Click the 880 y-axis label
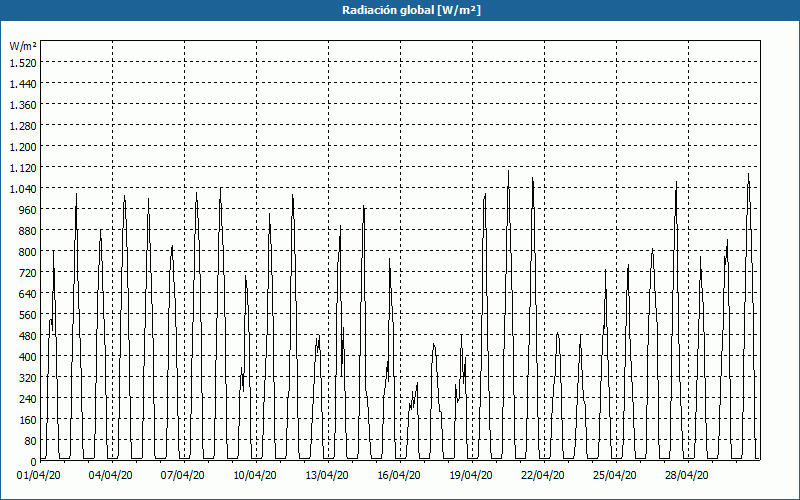This screenshot has height=500, width=800. (x=28, y=231)
